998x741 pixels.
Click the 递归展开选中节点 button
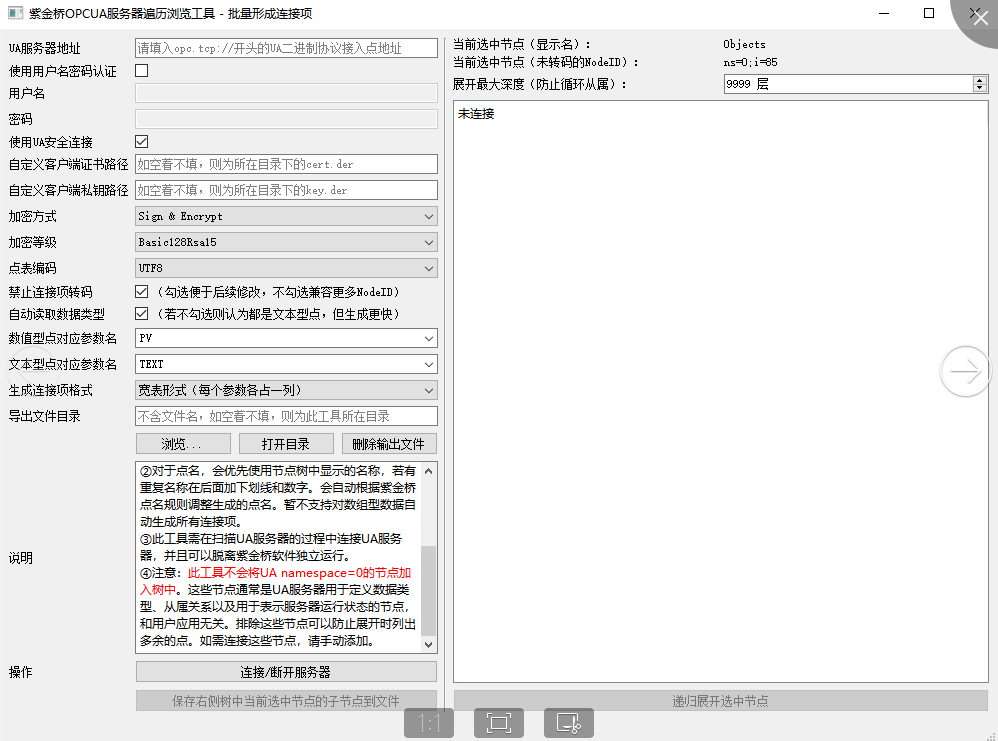point(720,701)
